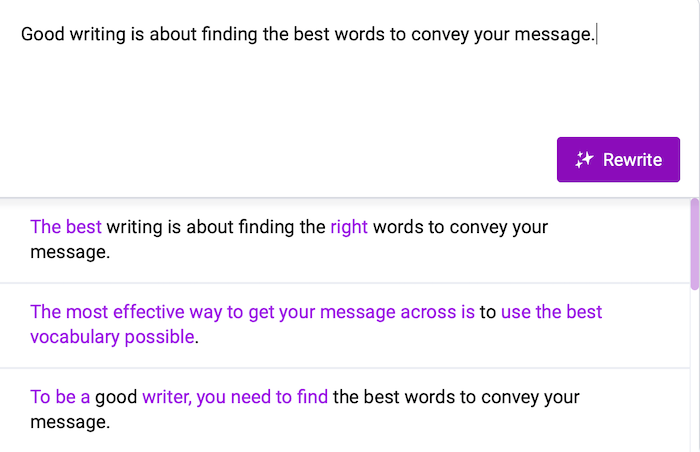Click purple phrase 'writer, you need to find'
700x452 pixels.
click(x=235, y=397)
